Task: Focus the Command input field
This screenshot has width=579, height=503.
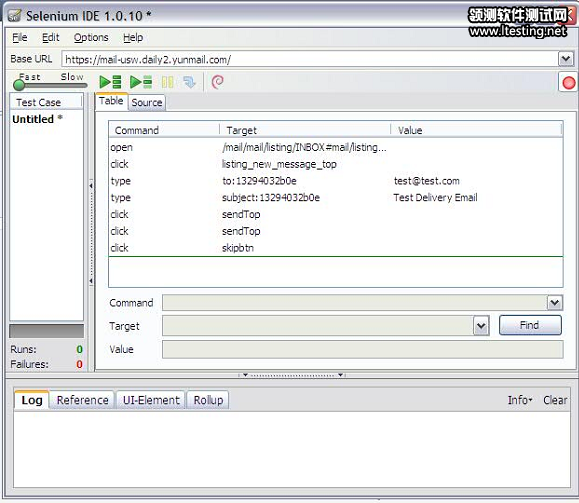Action: coord(354,303)
